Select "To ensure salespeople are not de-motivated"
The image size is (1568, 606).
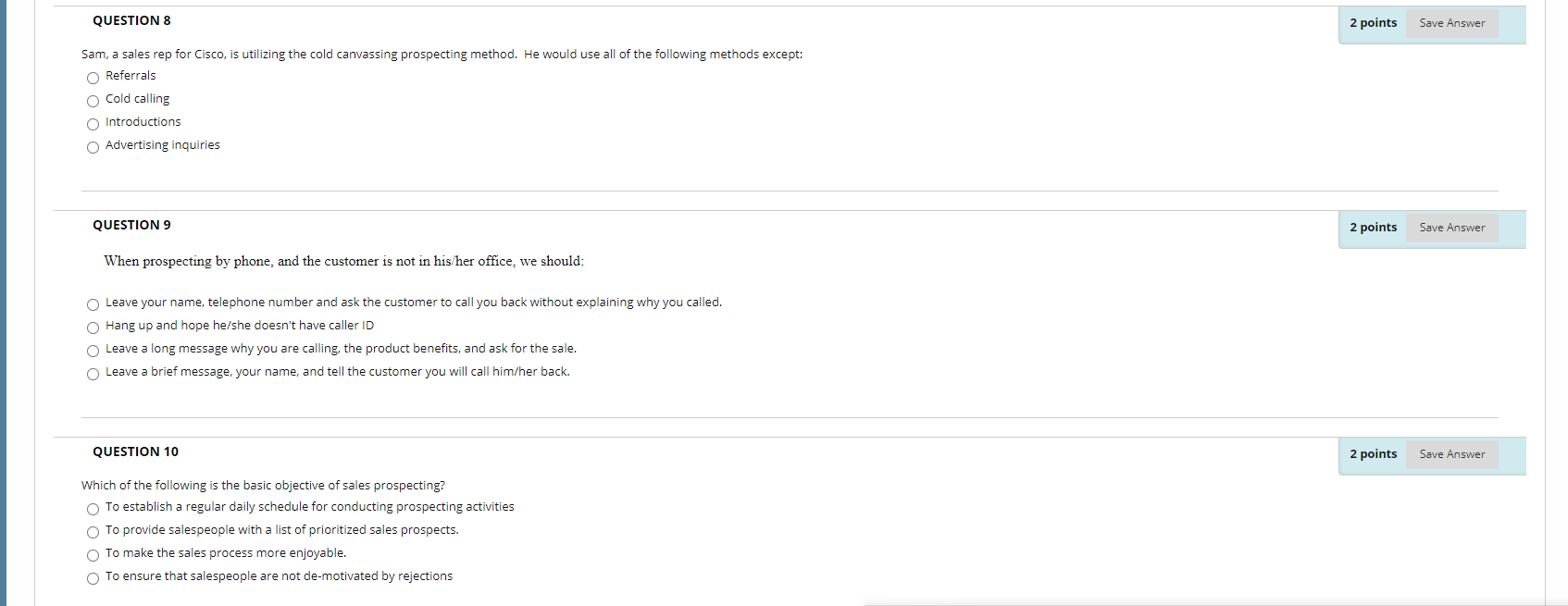93,577
